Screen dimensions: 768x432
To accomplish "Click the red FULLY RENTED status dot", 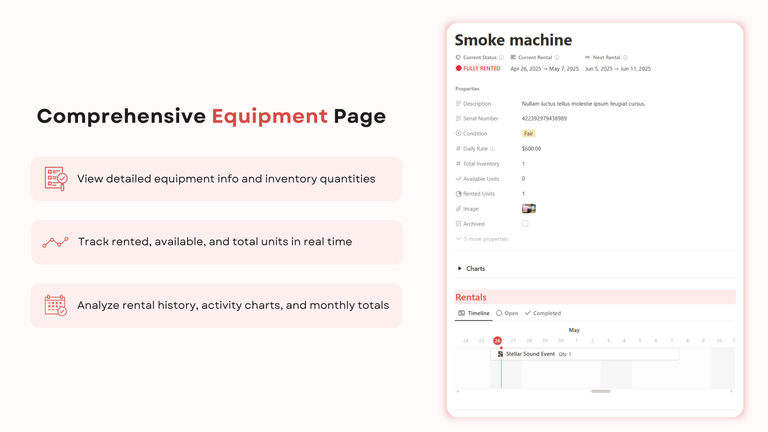I will 458,69.
